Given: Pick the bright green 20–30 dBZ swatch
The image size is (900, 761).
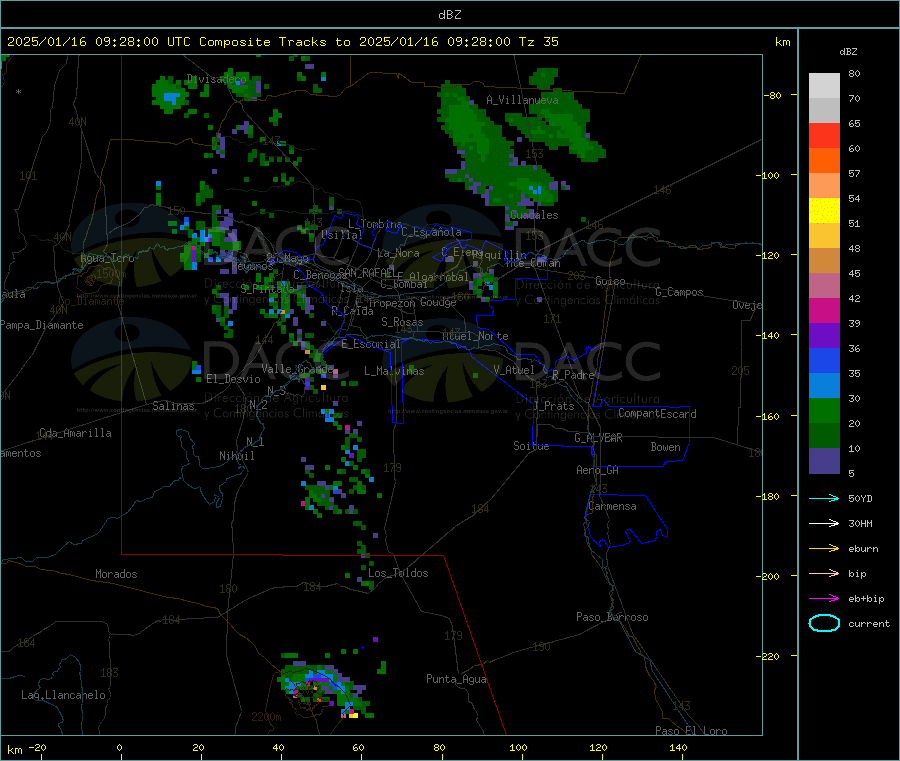Looking at the screenshot, I should (x=824, y=410).
